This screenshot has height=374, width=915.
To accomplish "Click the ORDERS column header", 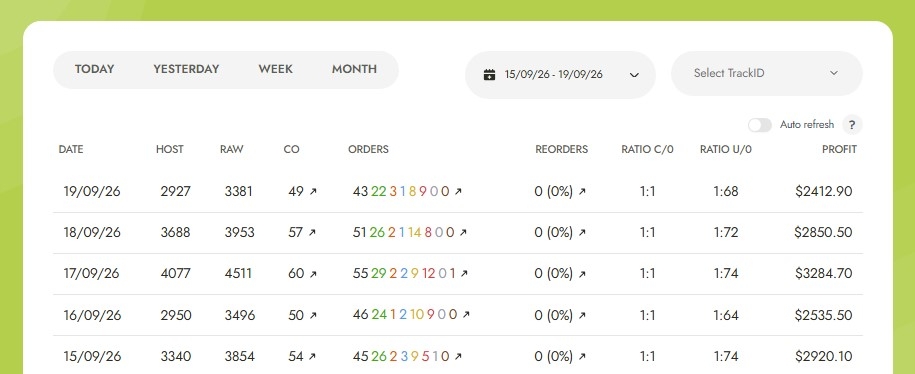I will (x=368, y=149).
